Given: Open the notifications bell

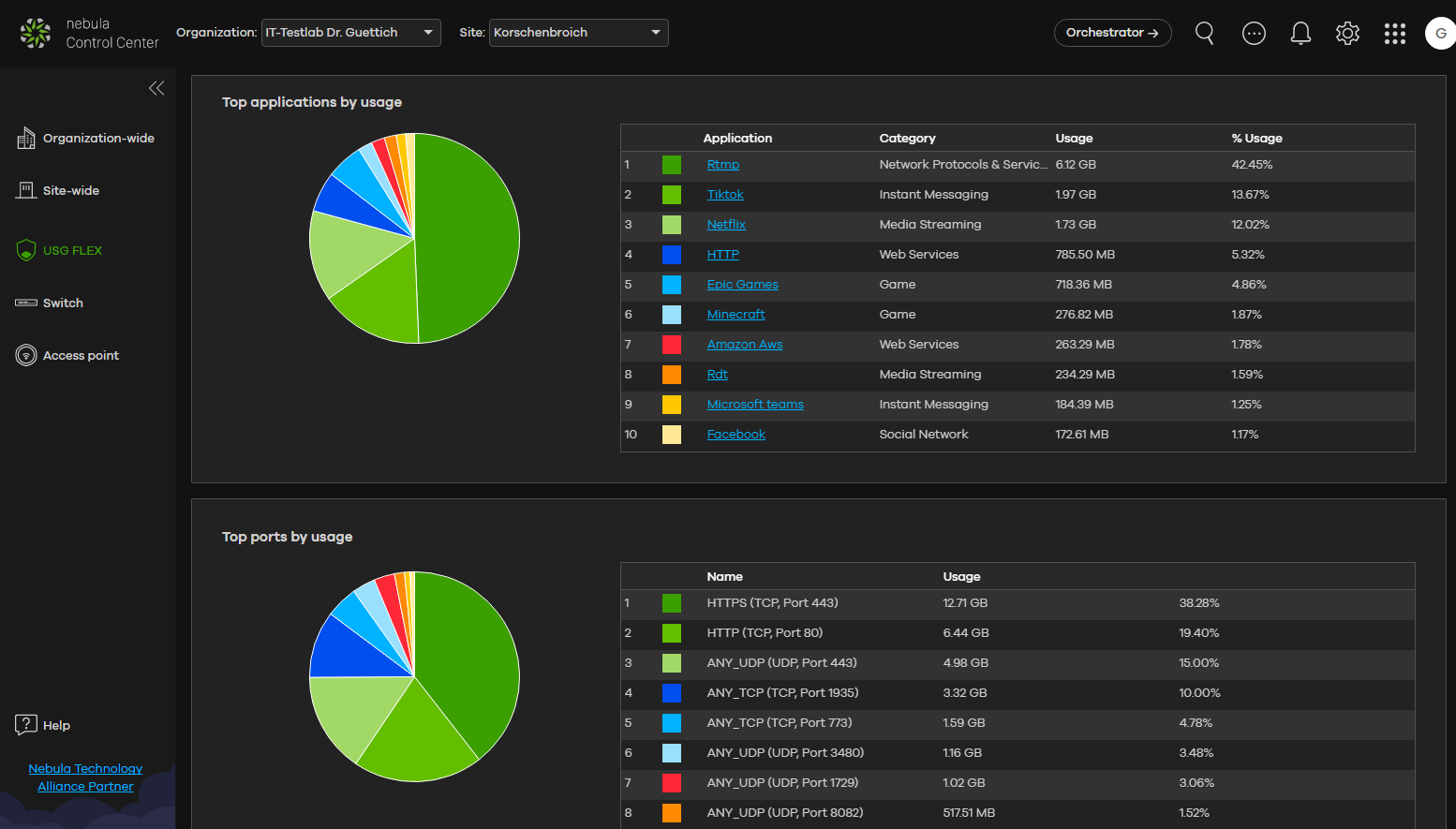Looking at the screenshot, I should pos(1300,33).
